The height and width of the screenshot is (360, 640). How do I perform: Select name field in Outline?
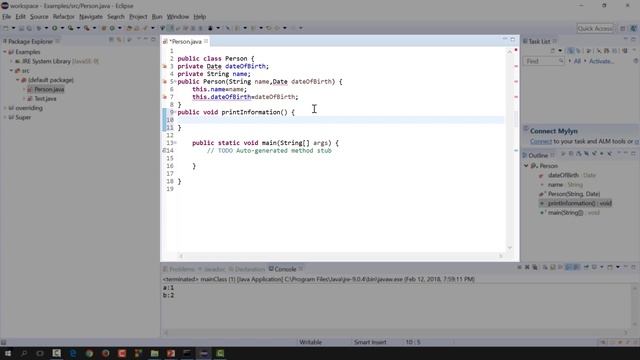555,184
